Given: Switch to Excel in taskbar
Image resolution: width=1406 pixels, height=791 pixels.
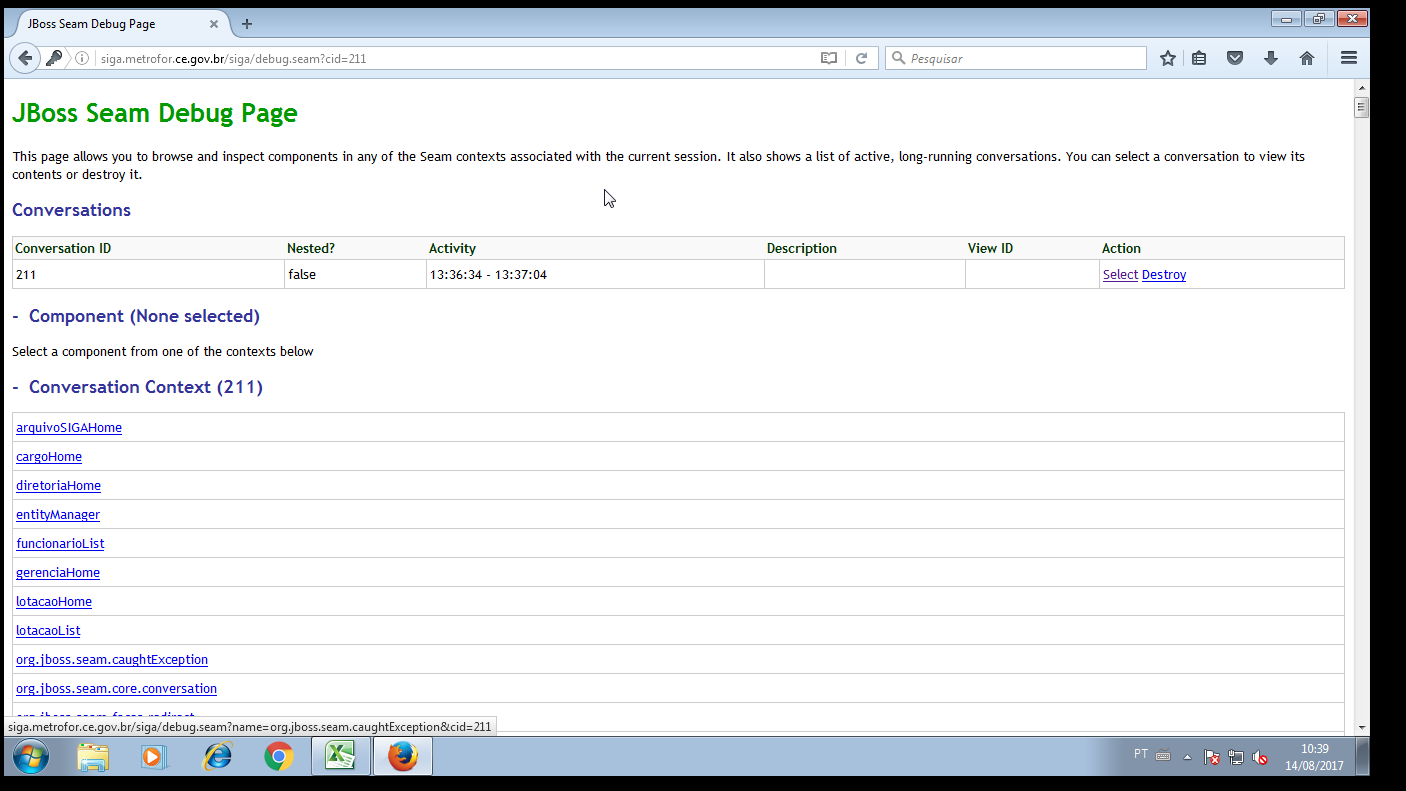Looking at the screenshot, I should click(x=341, y=757).
